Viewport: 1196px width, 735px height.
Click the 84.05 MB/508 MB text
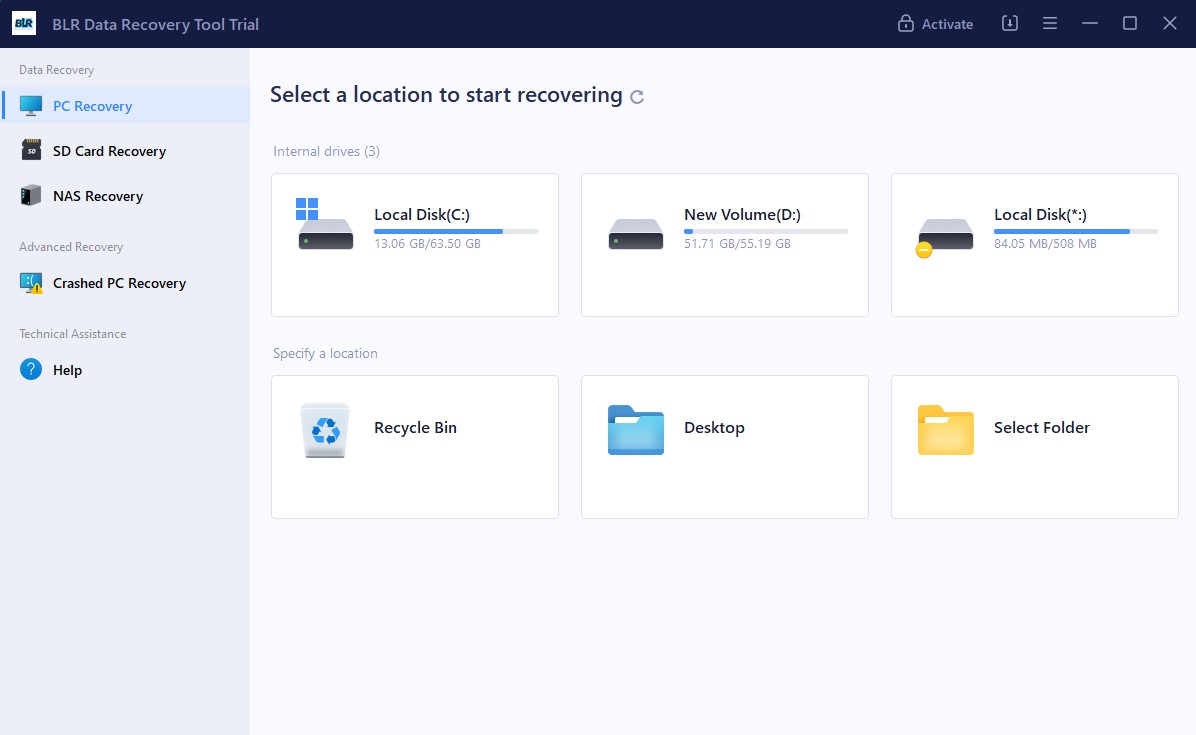pos(1045,243)
